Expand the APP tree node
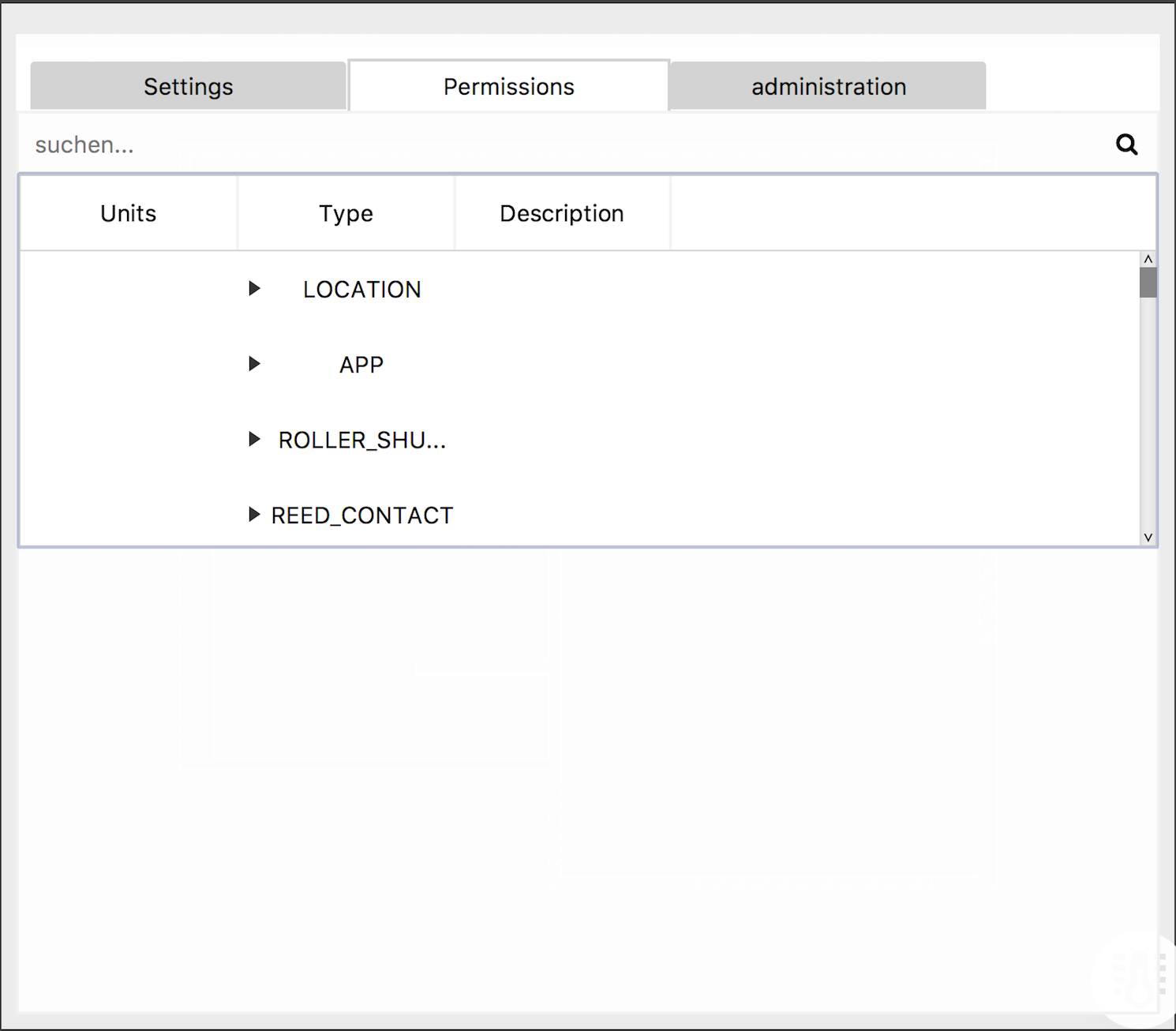 coord(254,364)
